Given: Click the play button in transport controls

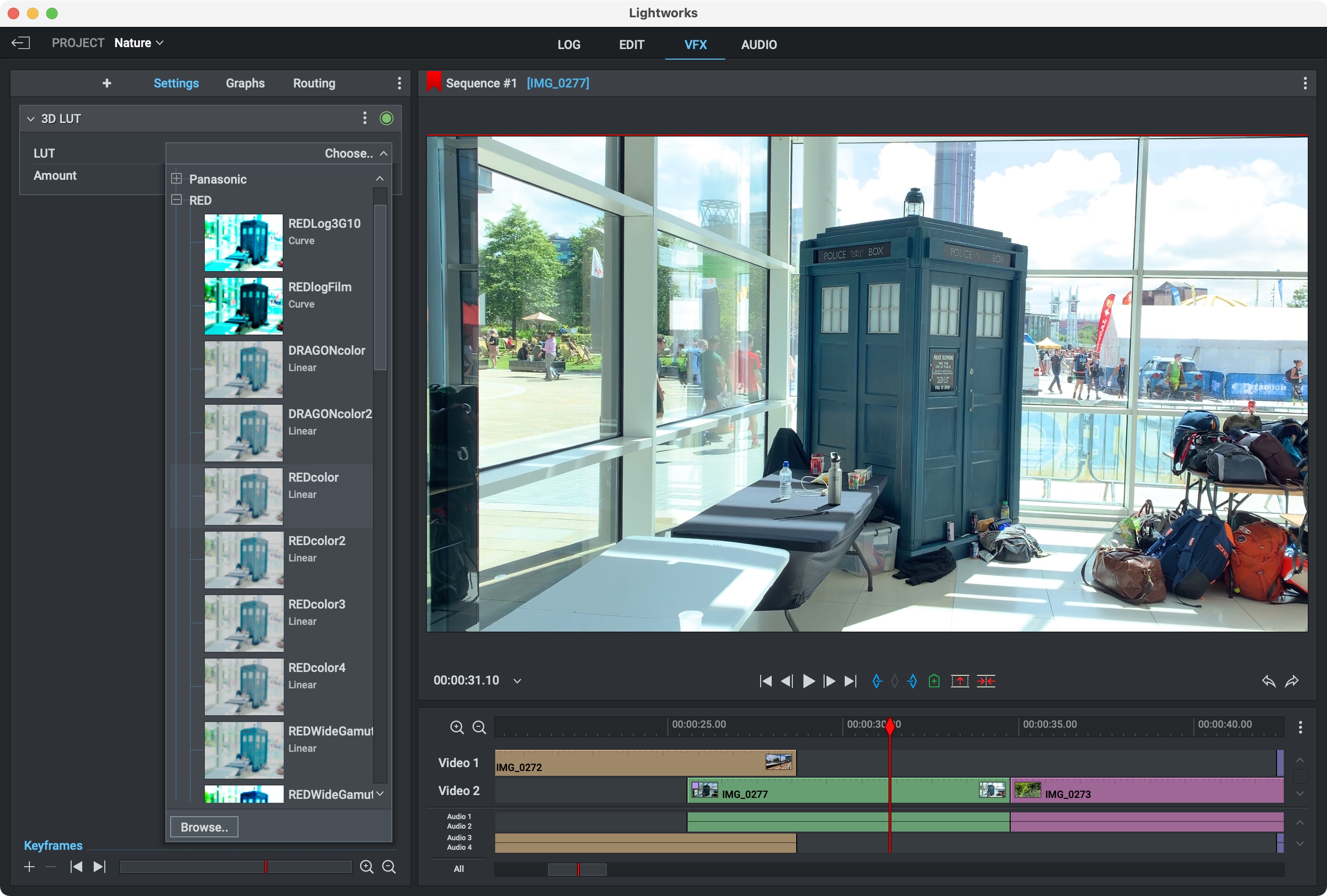Looking at the screenshot, I should pyautogui.click(x=808, y=681).
